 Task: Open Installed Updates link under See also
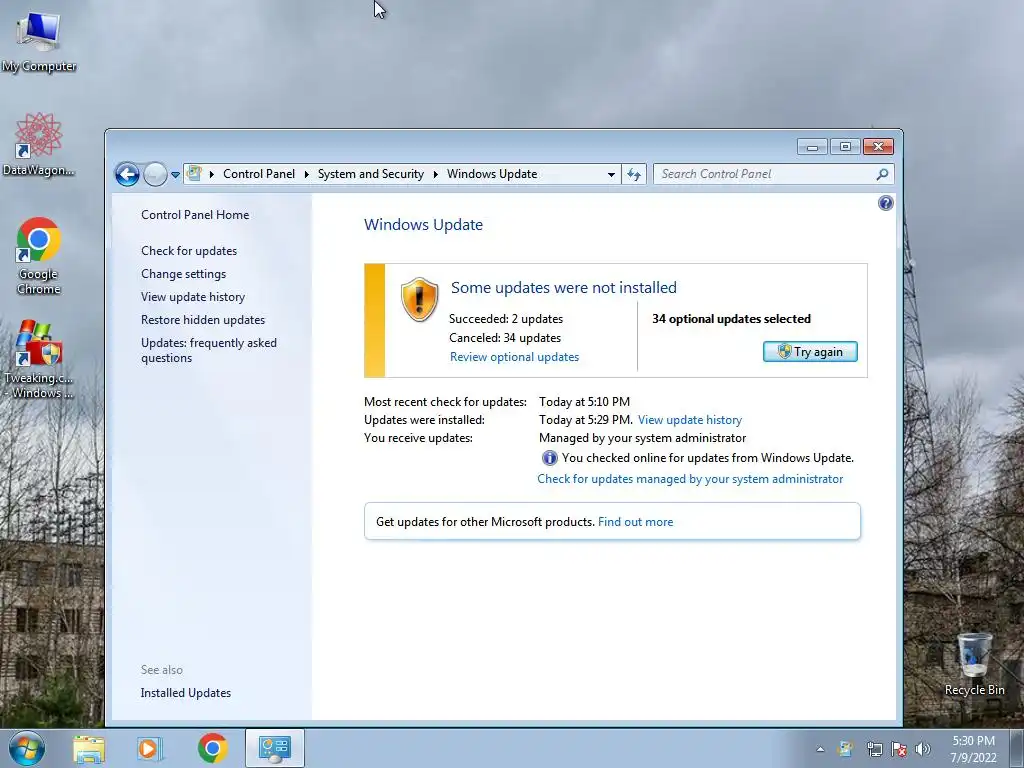(x=185, y=693)
